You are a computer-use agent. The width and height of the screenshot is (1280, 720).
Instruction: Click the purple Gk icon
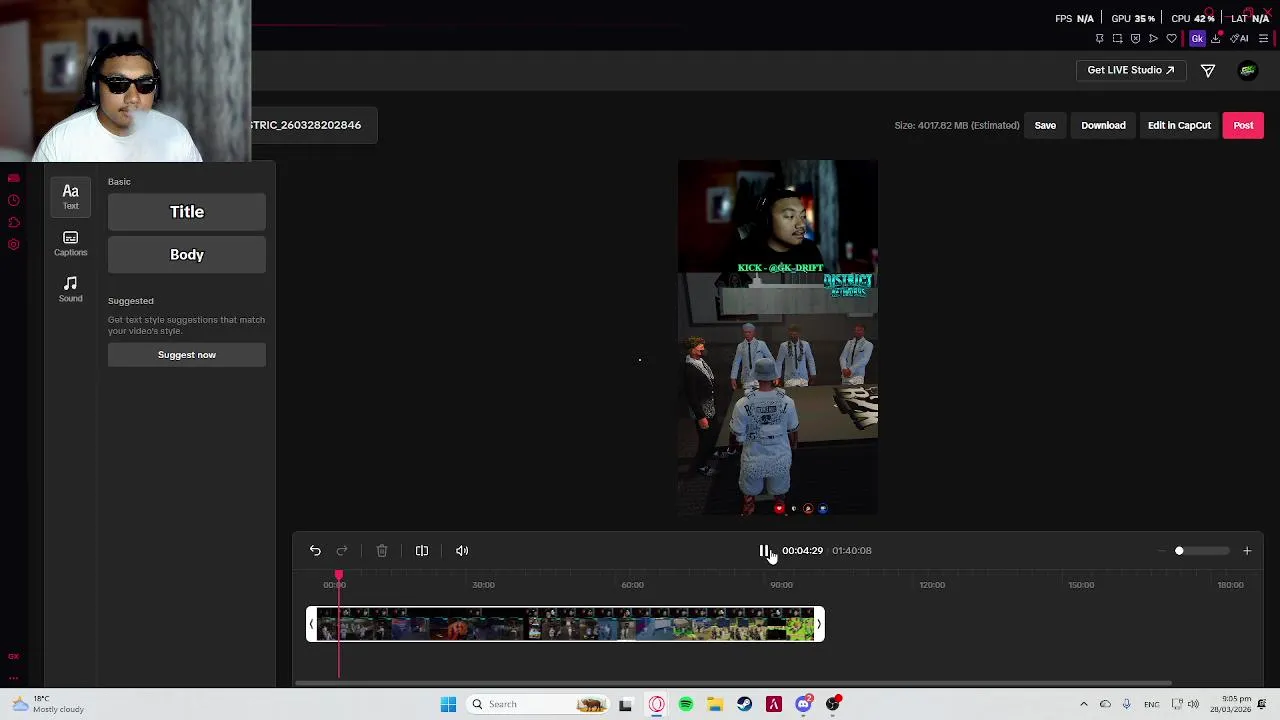coord(1197,39)
